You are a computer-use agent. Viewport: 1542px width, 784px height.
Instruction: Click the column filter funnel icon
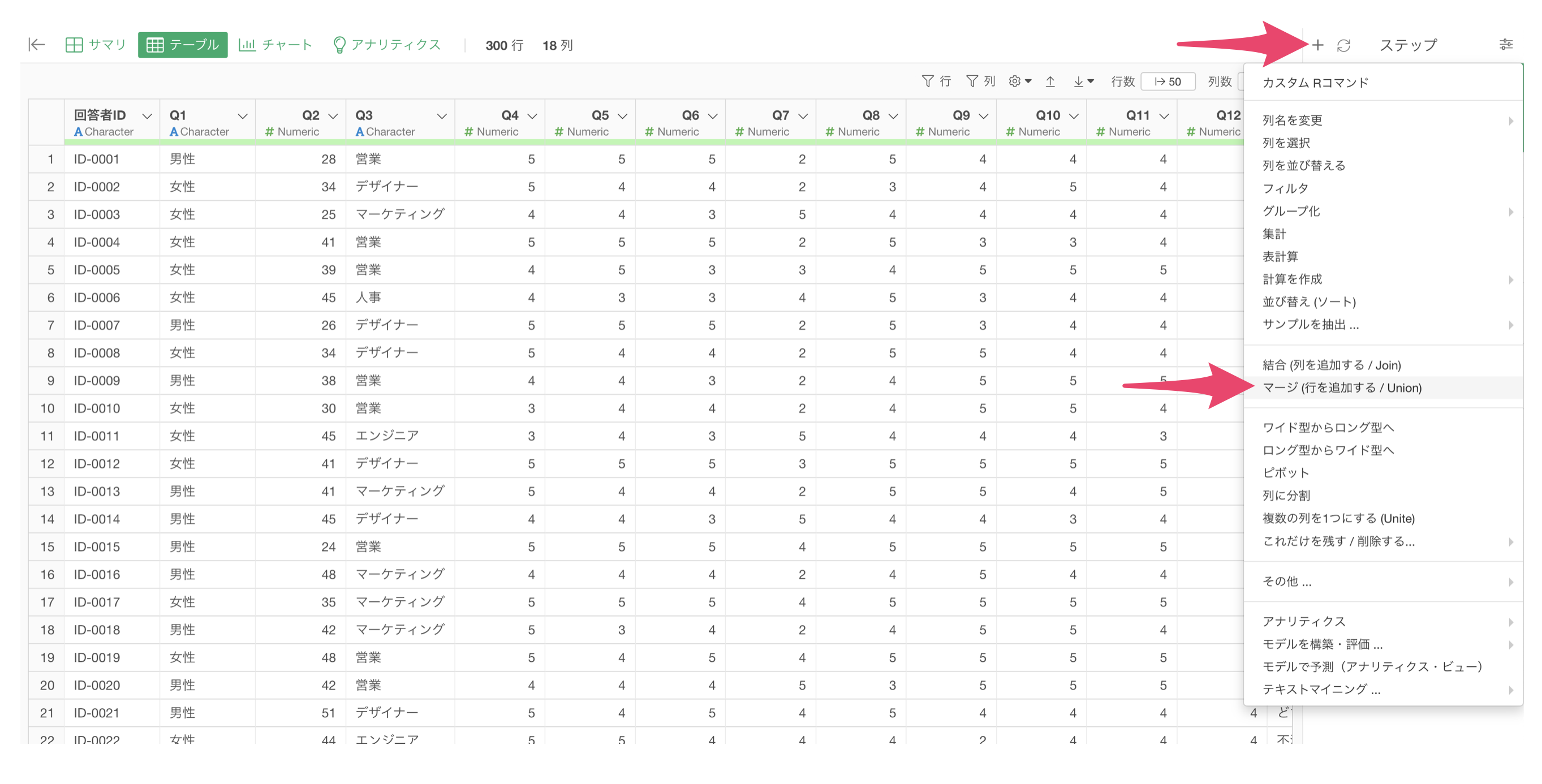tap(980, 81)
